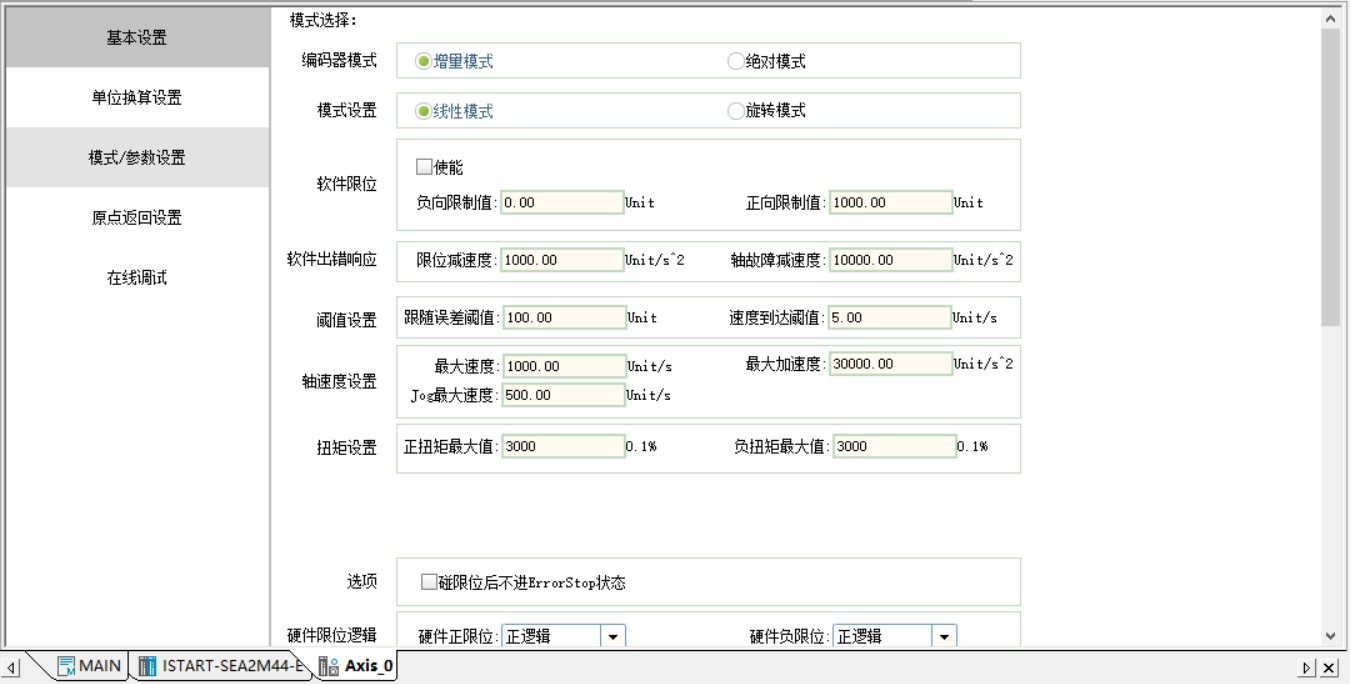The height and width of the screenshot is (684, 1350).
Task: Toggle 碰限位后不进ErrorStop状态 checkbox
Action: point(429,582)
